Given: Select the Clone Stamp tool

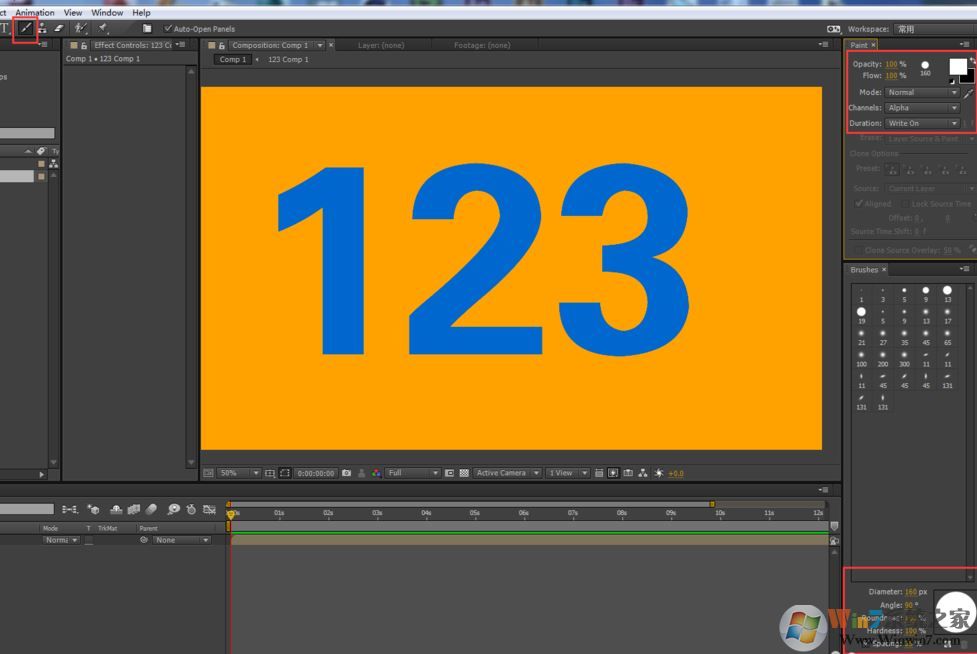Looking at the screenshot, I should (x=42, y=28).
